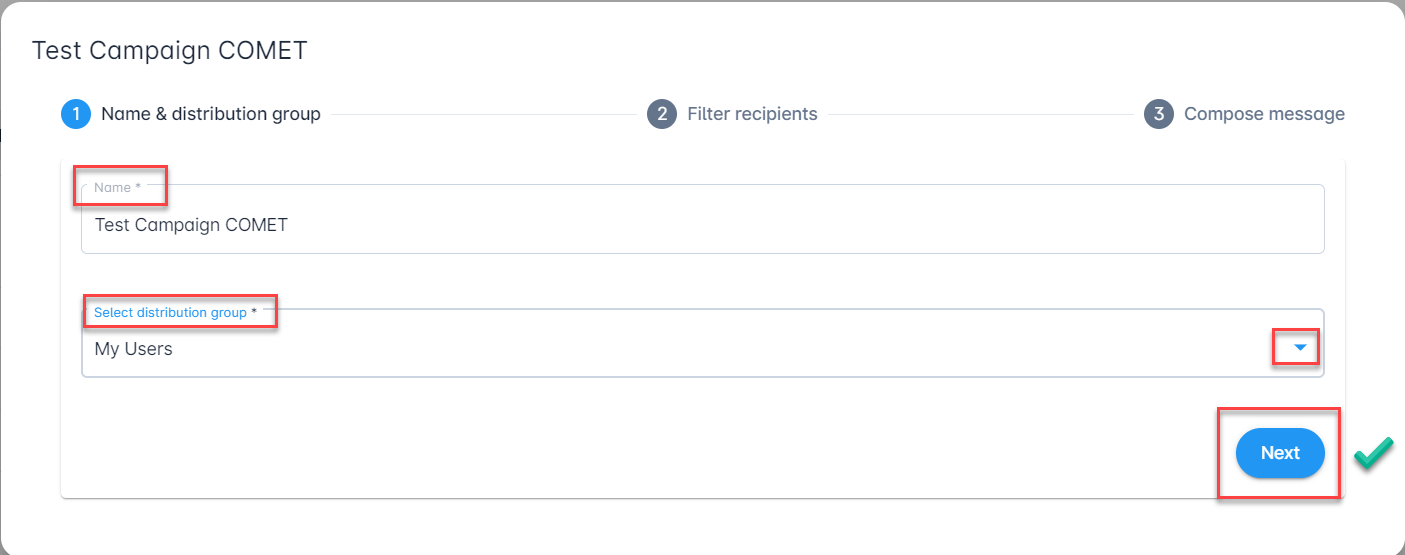Click the My Users selected value text
The image size is (1405, 555).
point(133,349)
